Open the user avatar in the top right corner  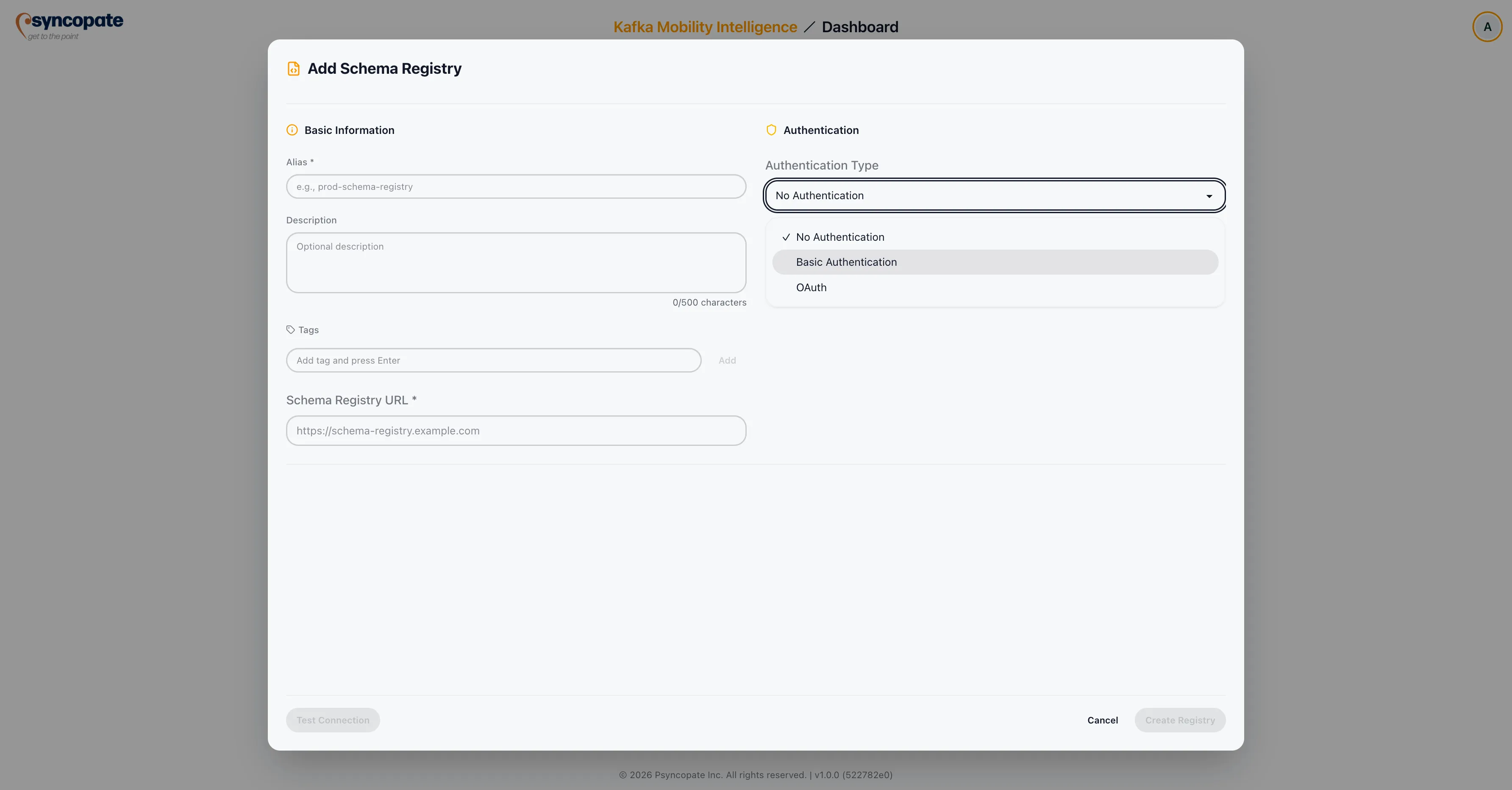[x=1487, y=26]
